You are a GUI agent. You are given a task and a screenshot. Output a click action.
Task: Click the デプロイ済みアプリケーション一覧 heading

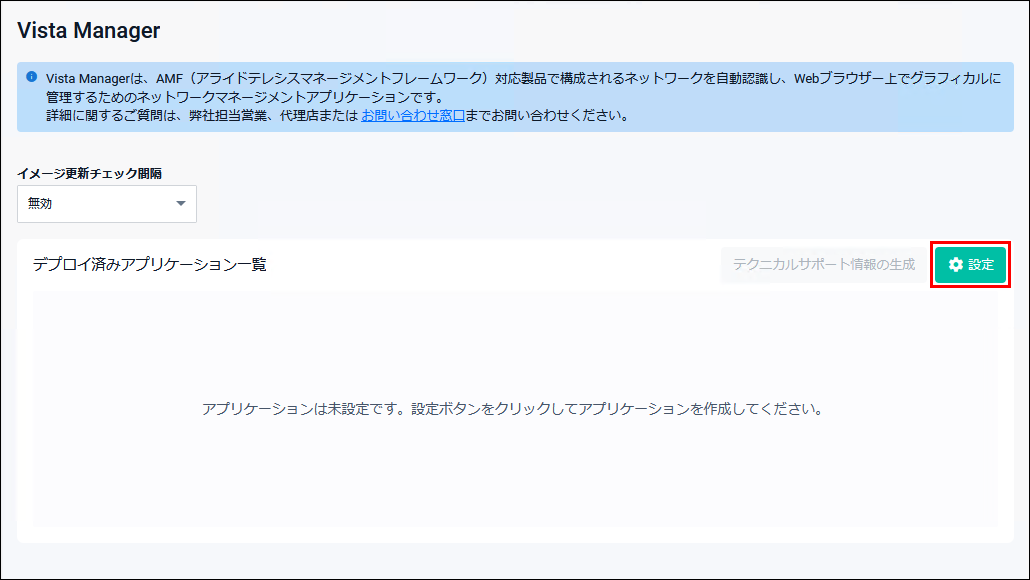[150, 265]
